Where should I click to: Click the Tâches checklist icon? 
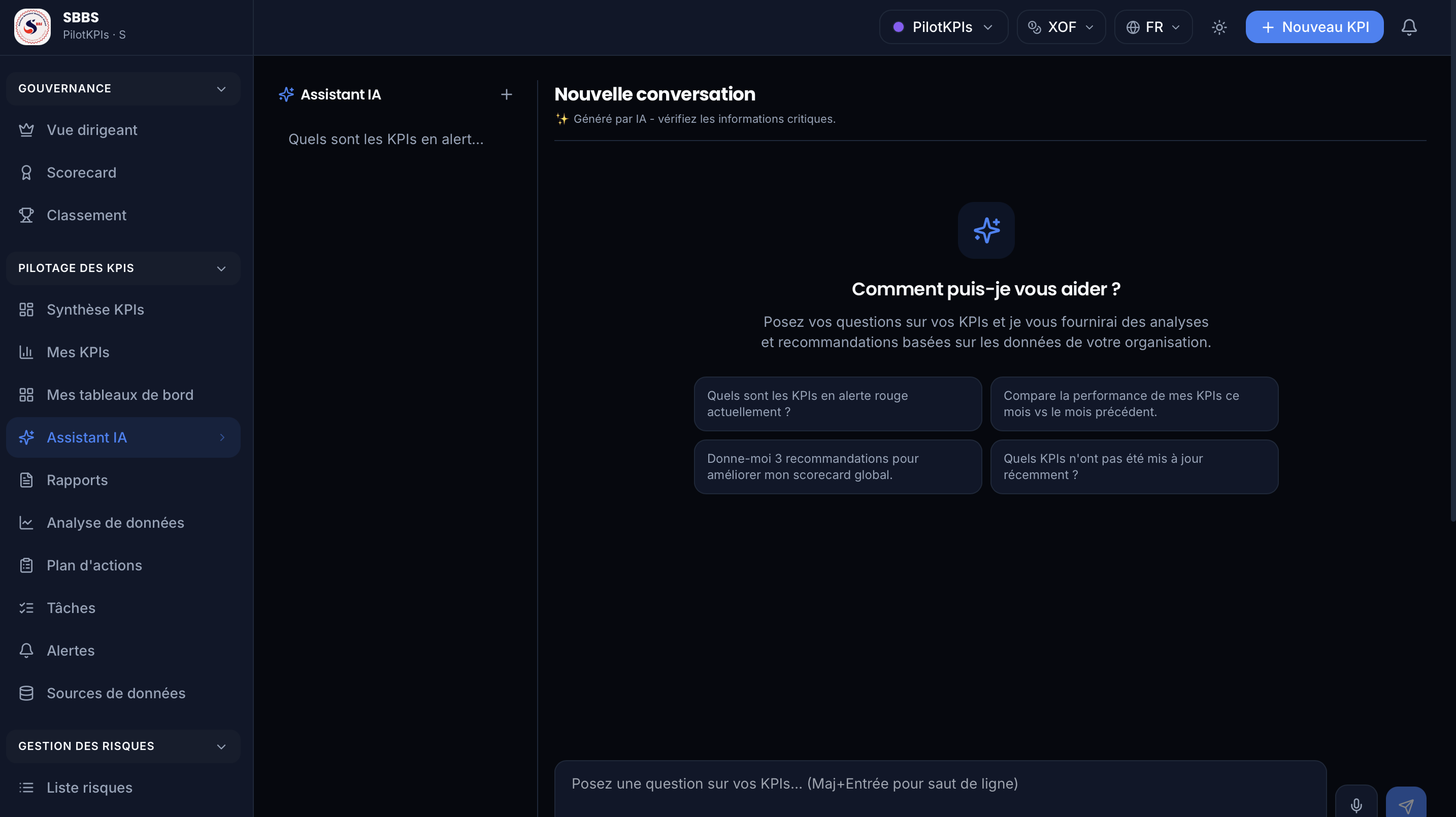(26, 608)
